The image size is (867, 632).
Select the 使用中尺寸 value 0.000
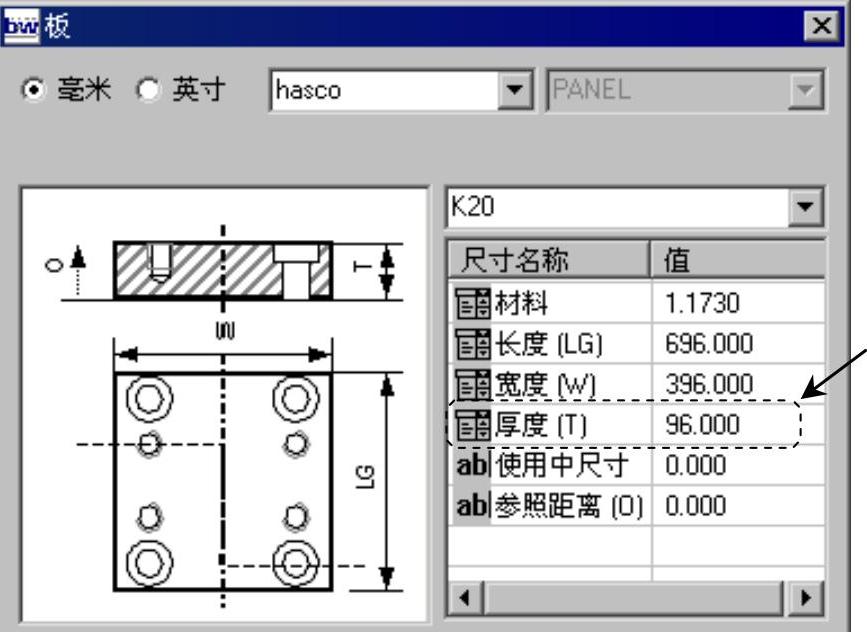(x=696, y=466)
